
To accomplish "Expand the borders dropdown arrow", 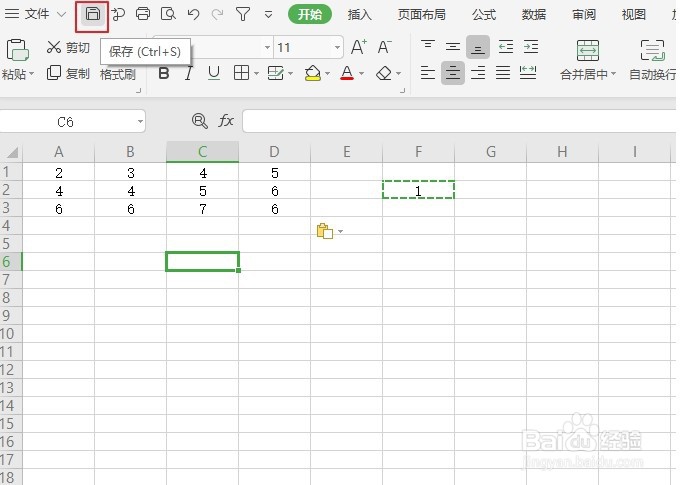I will point(256,73).
